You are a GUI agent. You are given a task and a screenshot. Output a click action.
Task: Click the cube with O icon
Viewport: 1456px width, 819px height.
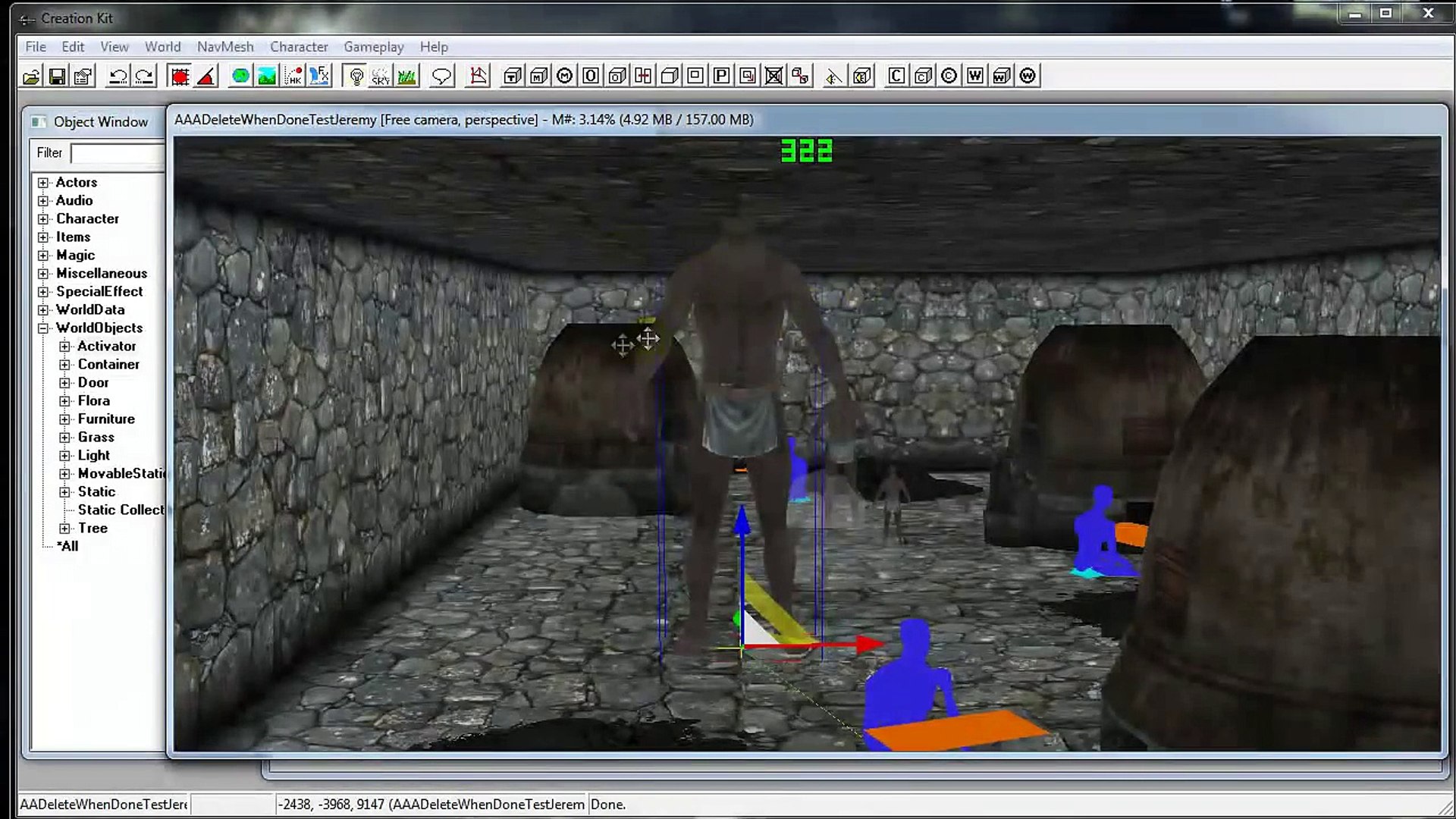(617, 76)
